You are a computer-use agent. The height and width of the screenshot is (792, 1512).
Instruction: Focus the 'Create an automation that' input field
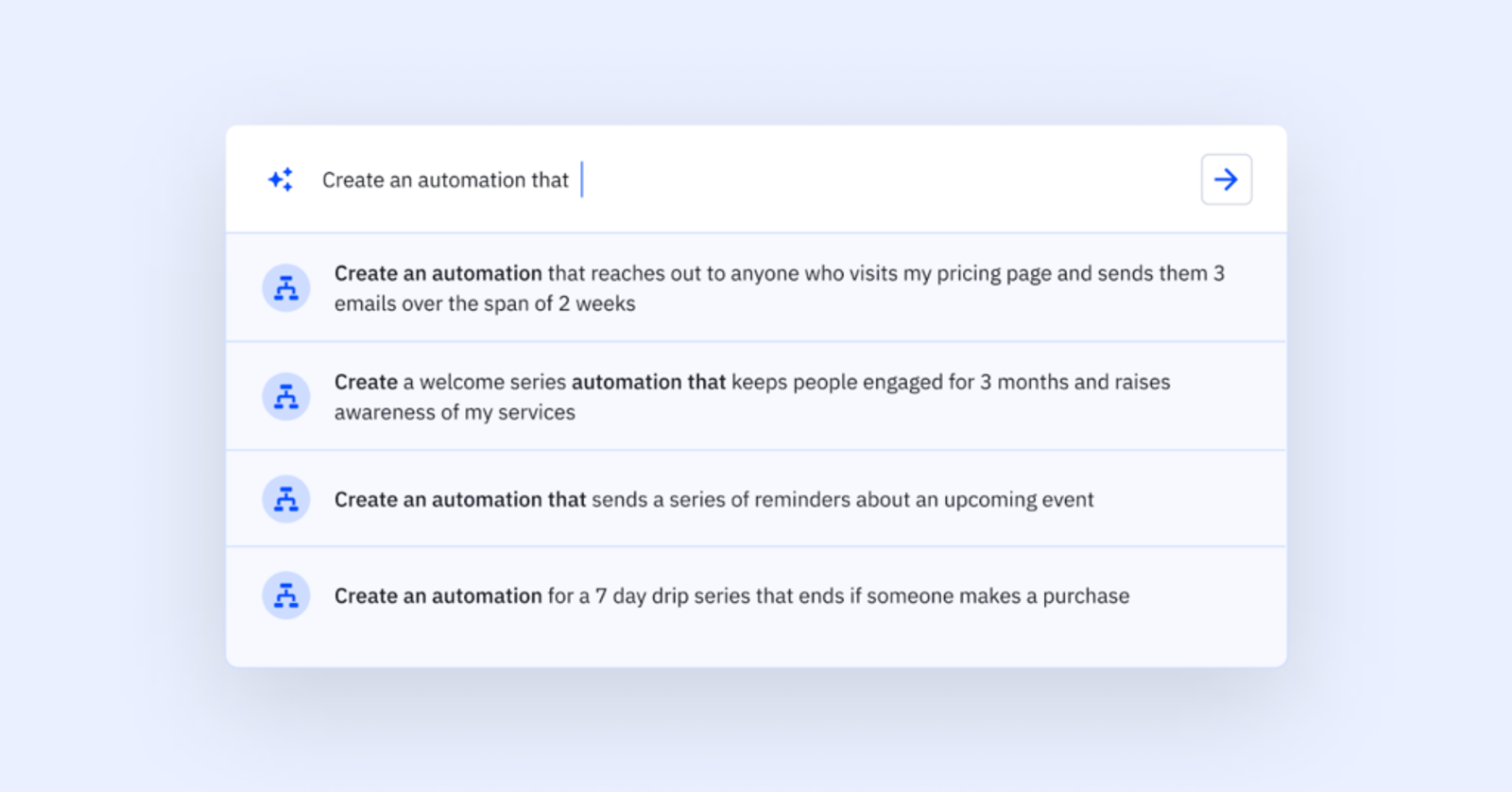point(445,180)
